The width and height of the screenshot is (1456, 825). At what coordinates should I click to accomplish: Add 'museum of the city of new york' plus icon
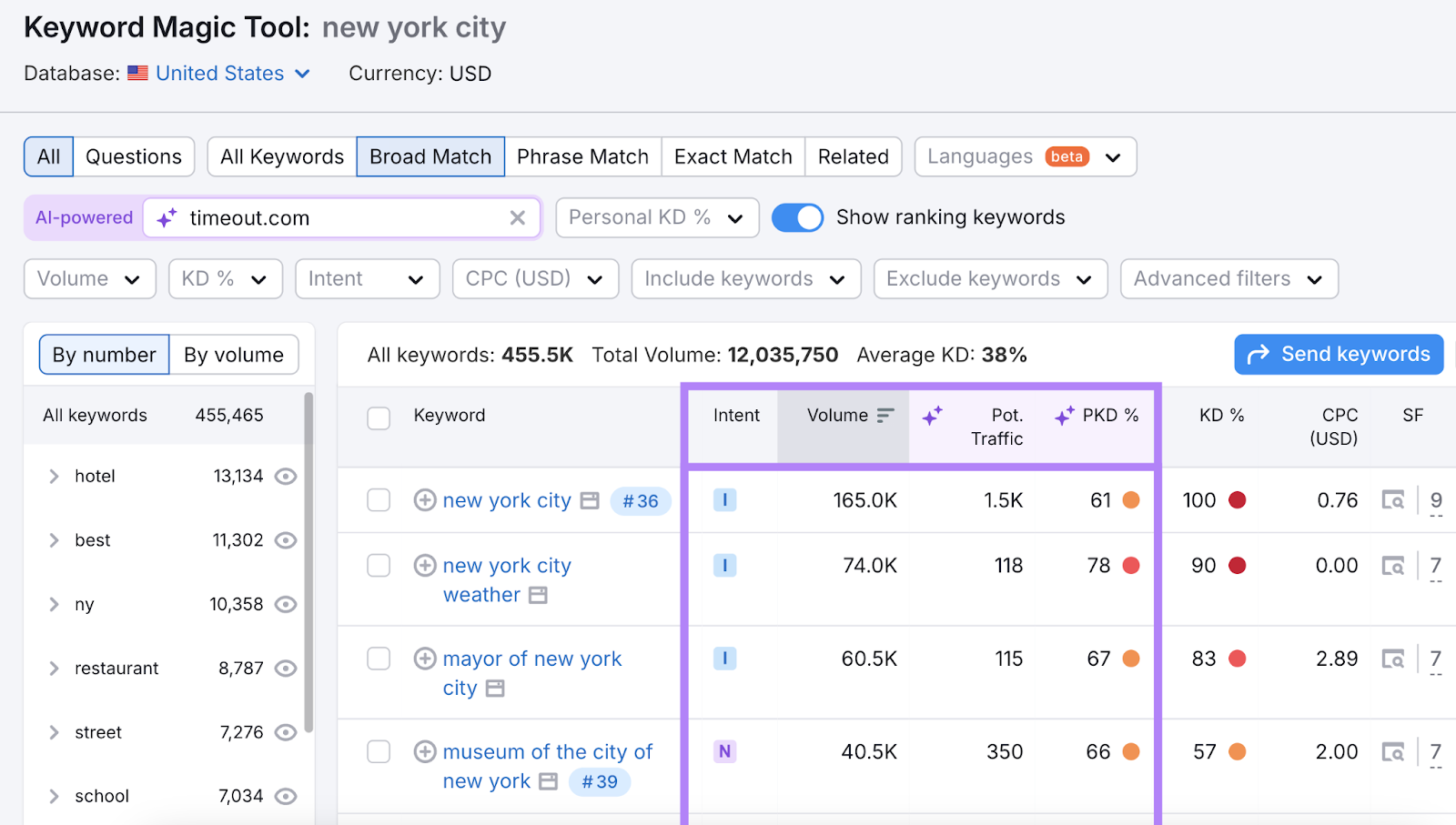pyautogui.click(x=425, y=751)
